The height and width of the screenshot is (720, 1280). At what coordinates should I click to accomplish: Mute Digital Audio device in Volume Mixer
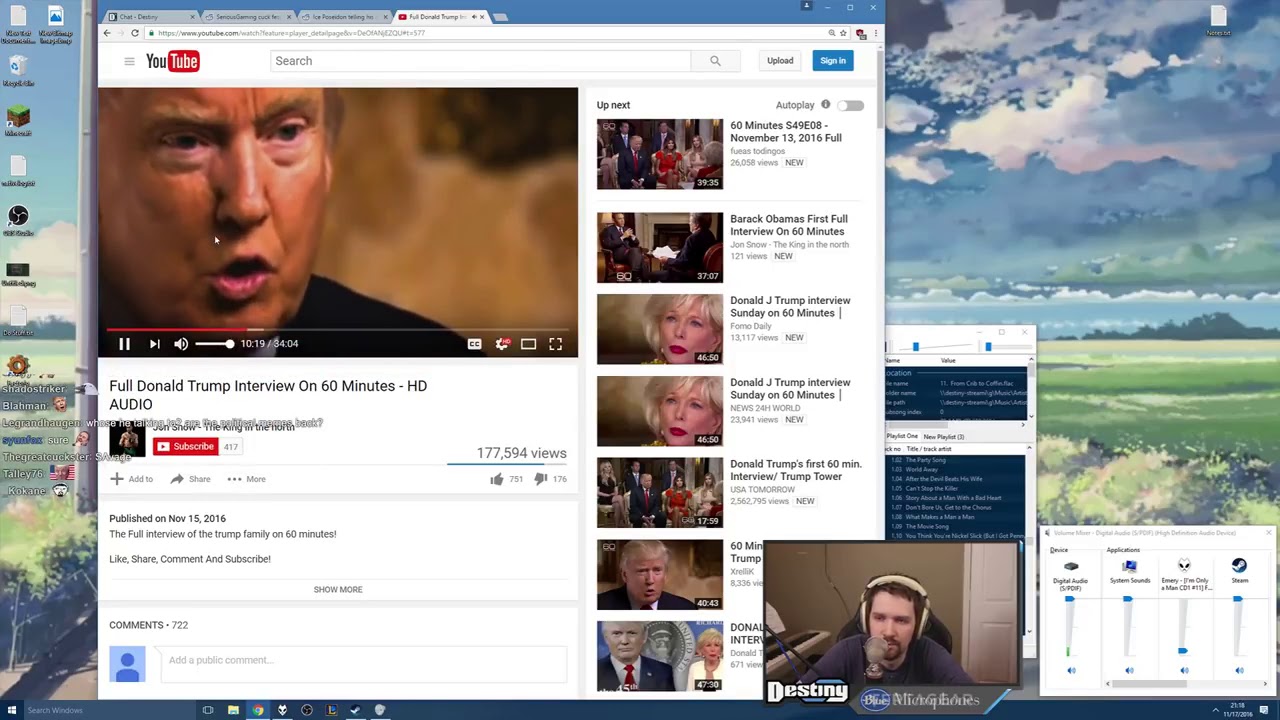point(1071,671)
